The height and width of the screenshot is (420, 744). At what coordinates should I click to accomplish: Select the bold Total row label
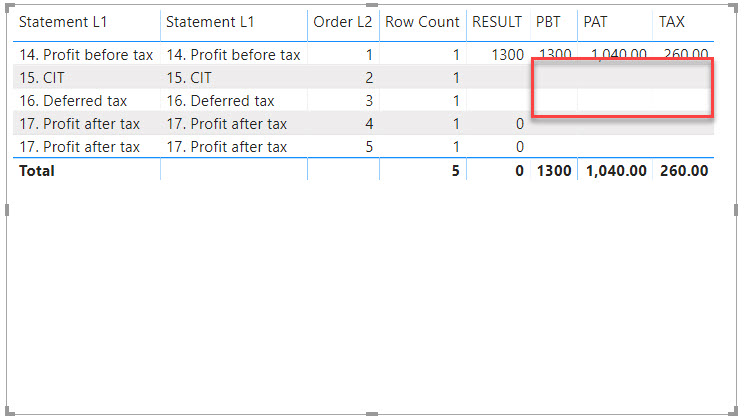point(37,171)
